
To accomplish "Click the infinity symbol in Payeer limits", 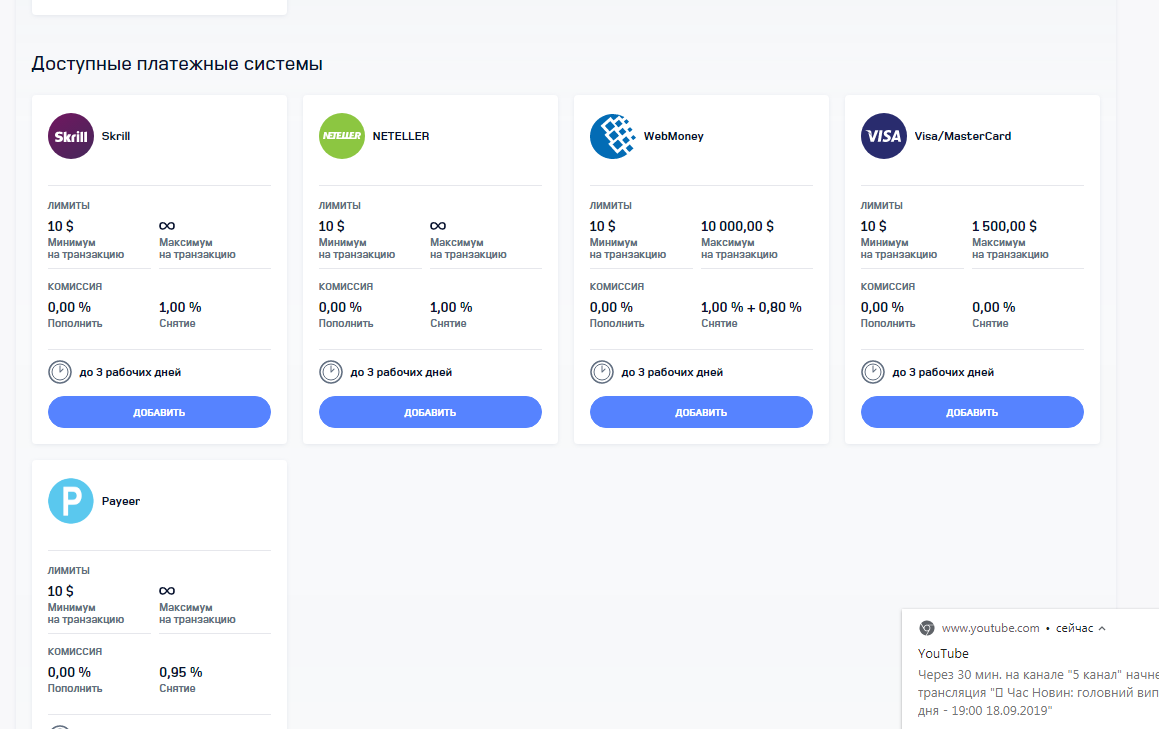I will point(167,591).
